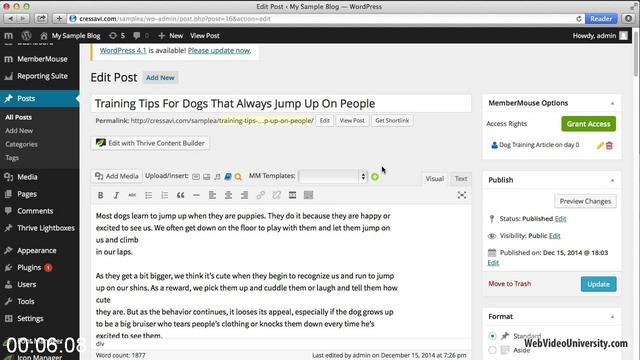This screenshot has height=360, width=640.
Task: Click the post title input field
Action: click(x=281, y=104)
